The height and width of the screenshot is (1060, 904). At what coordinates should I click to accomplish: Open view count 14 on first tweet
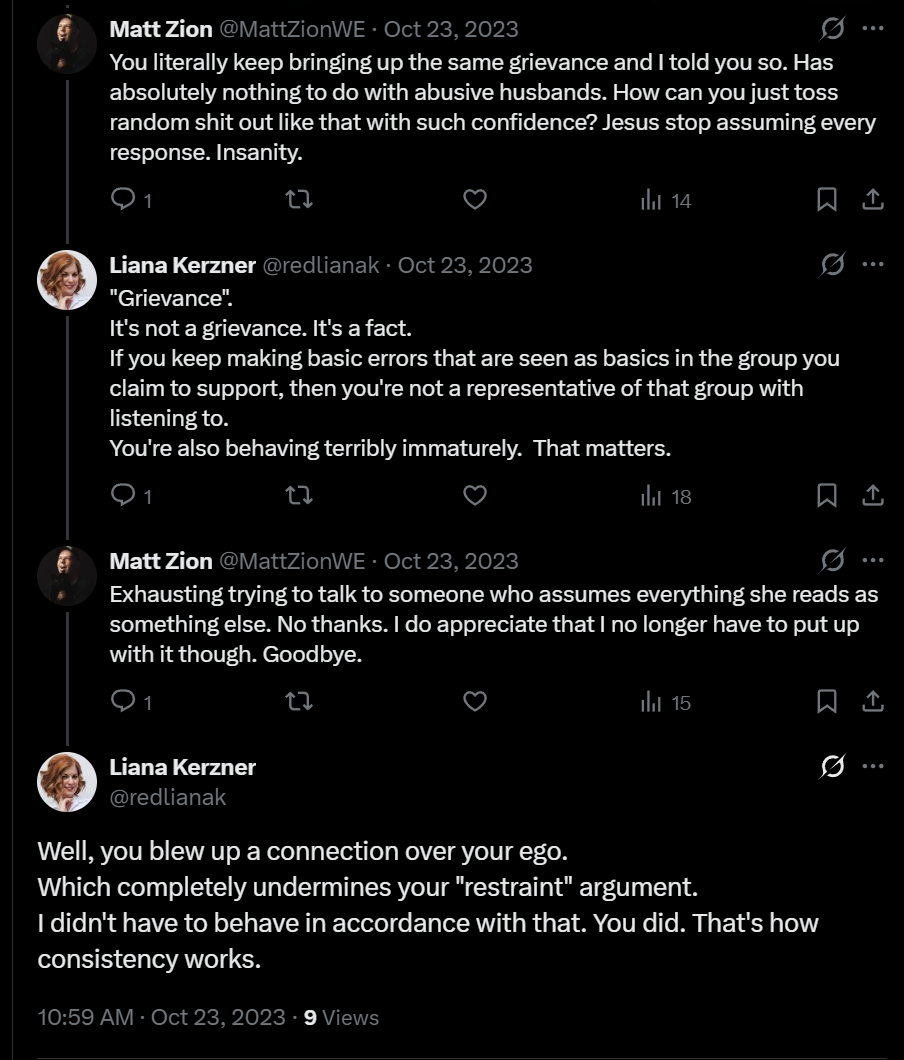click(666, 200)
